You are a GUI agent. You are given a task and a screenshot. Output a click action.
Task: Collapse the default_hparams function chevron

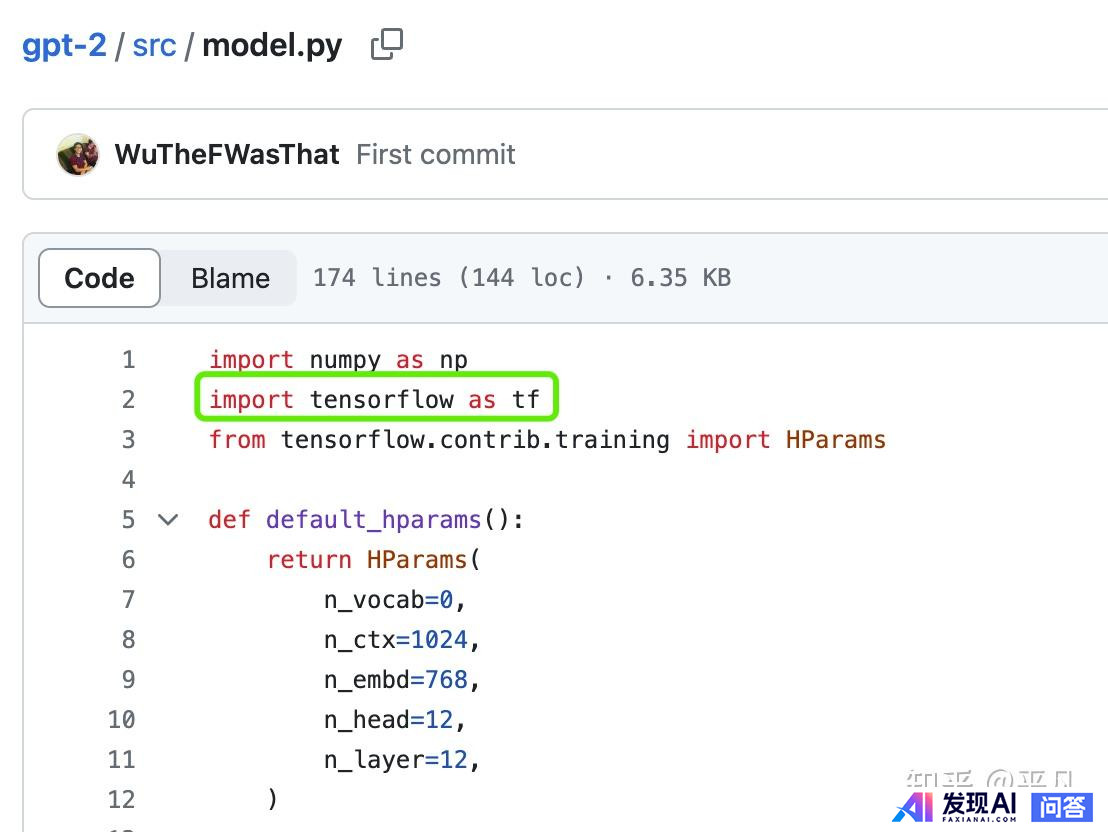coord(168,520)
